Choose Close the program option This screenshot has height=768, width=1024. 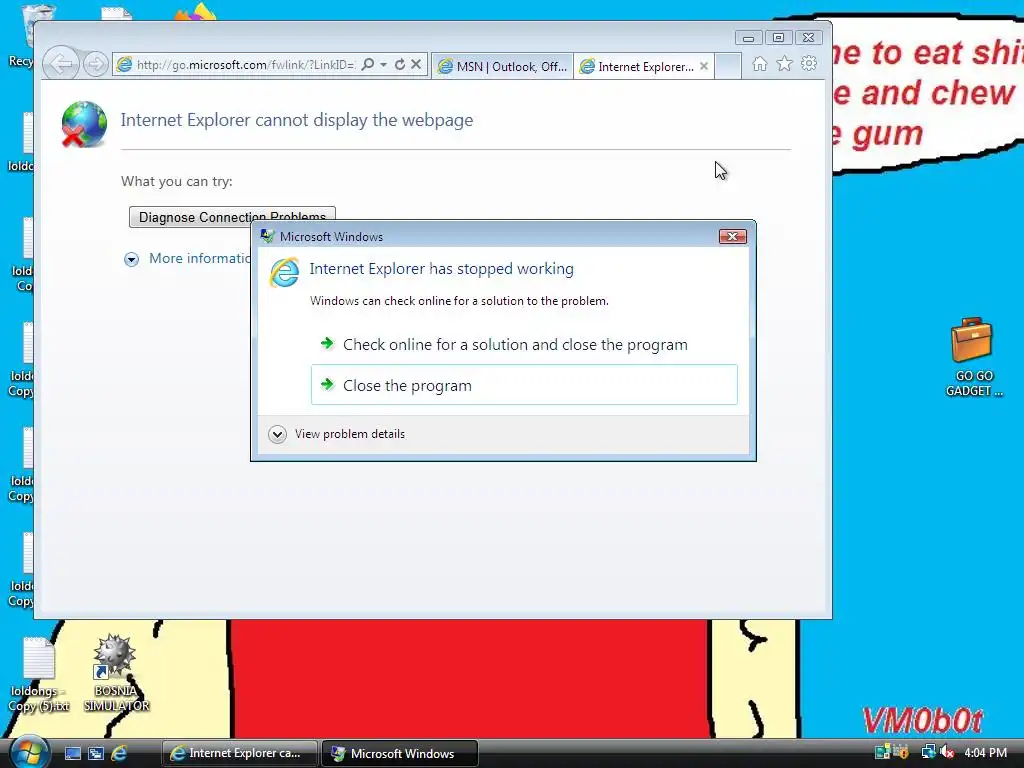pyautogui.click(x=524, y=385)
